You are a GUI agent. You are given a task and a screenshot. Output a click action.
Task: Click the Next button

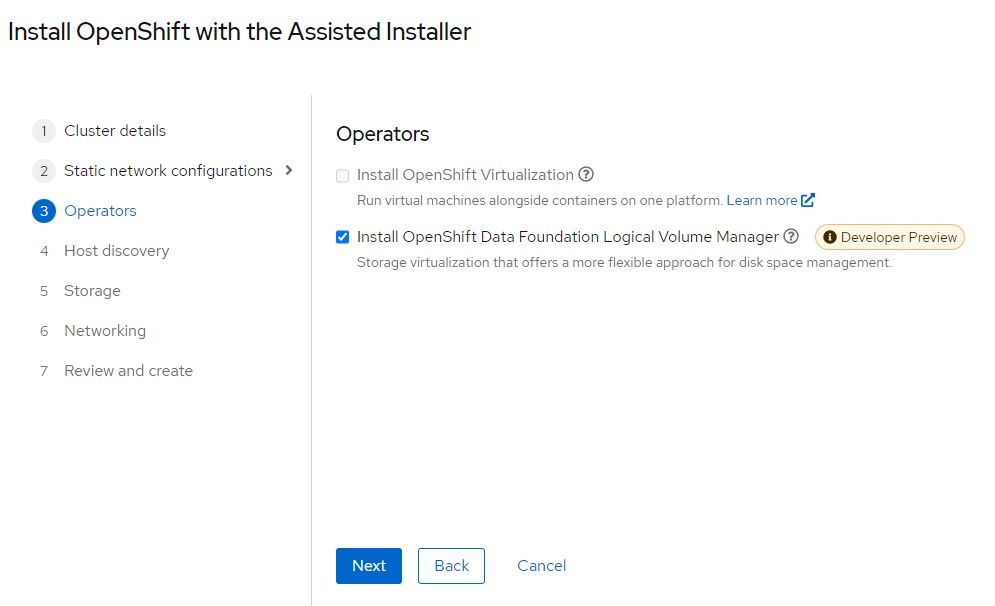369,565
